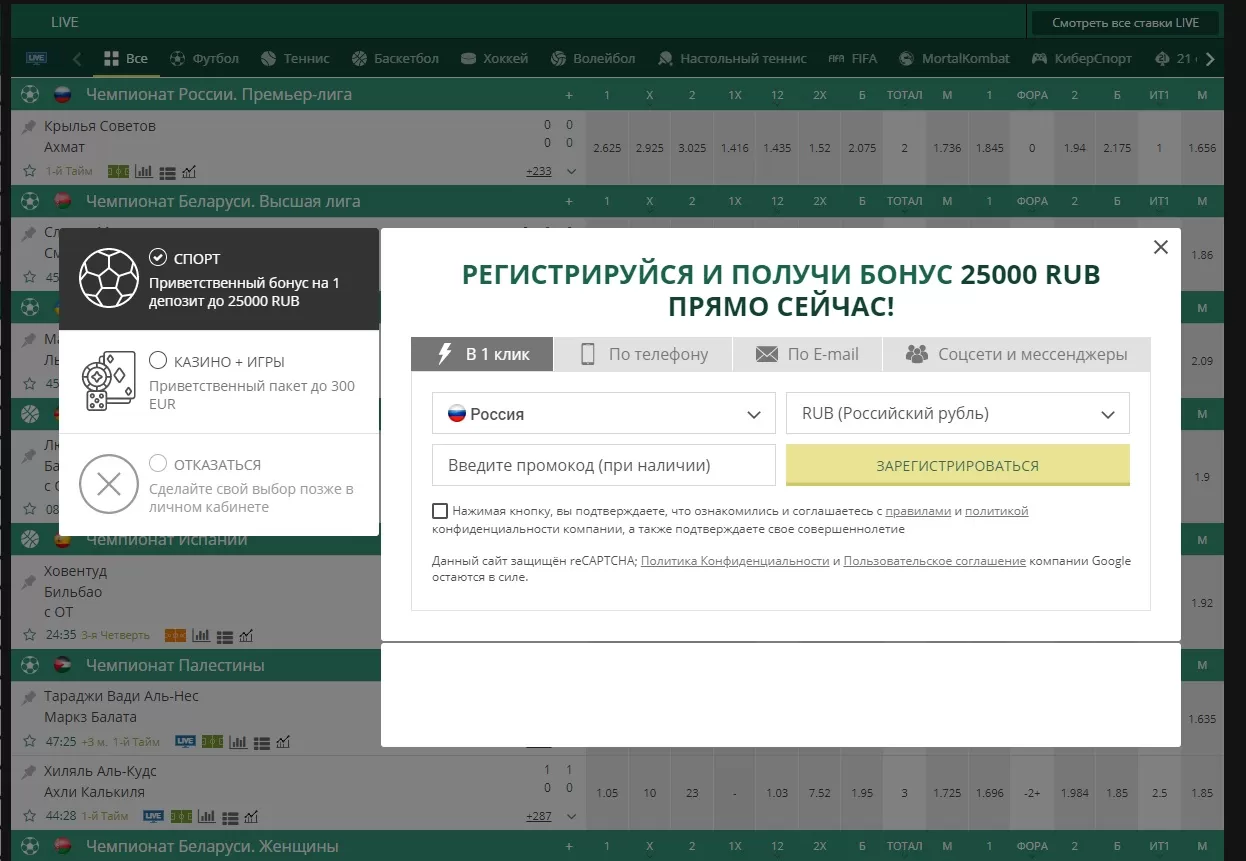Switch to the По E-mail tab

[807, 353]
